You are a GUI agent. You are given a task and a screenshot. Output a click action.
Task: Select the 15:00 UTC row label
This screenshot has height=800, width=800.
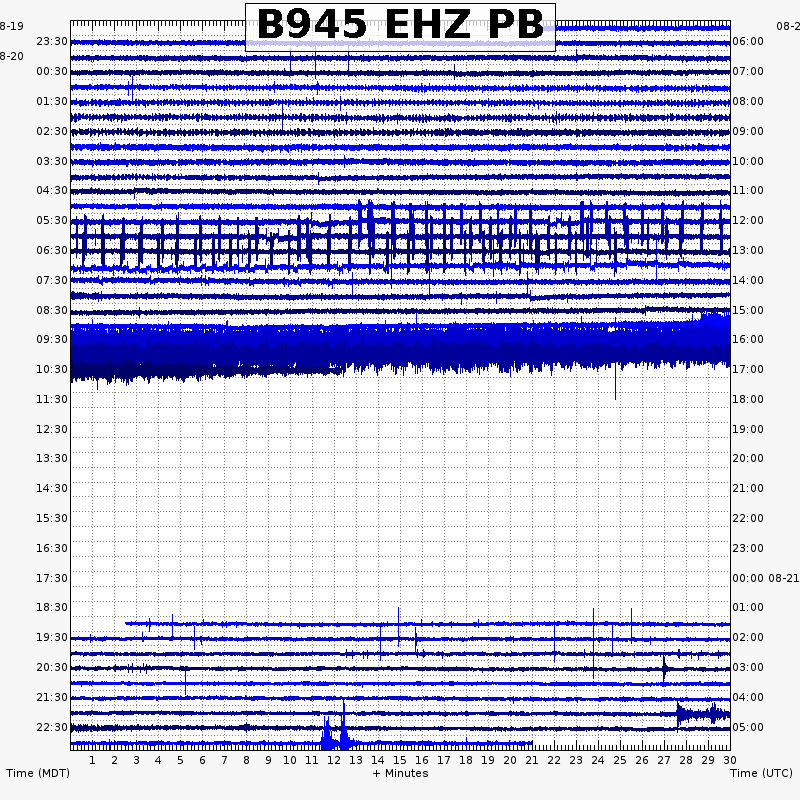(x=748, y=310)
